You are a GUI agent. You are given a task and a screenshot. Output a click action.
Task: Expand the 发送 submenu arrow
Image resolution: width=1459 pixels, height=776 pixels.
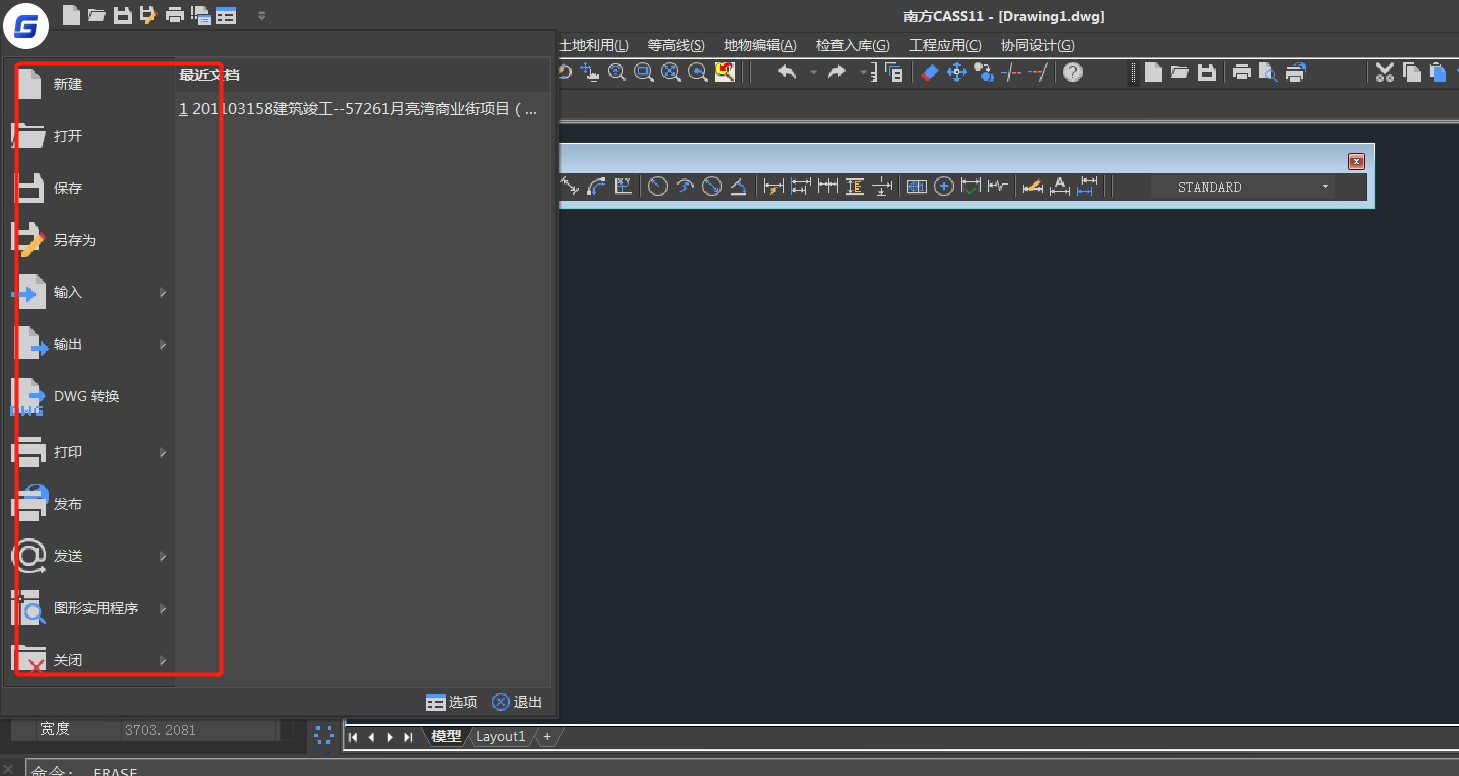pos(163,557)
